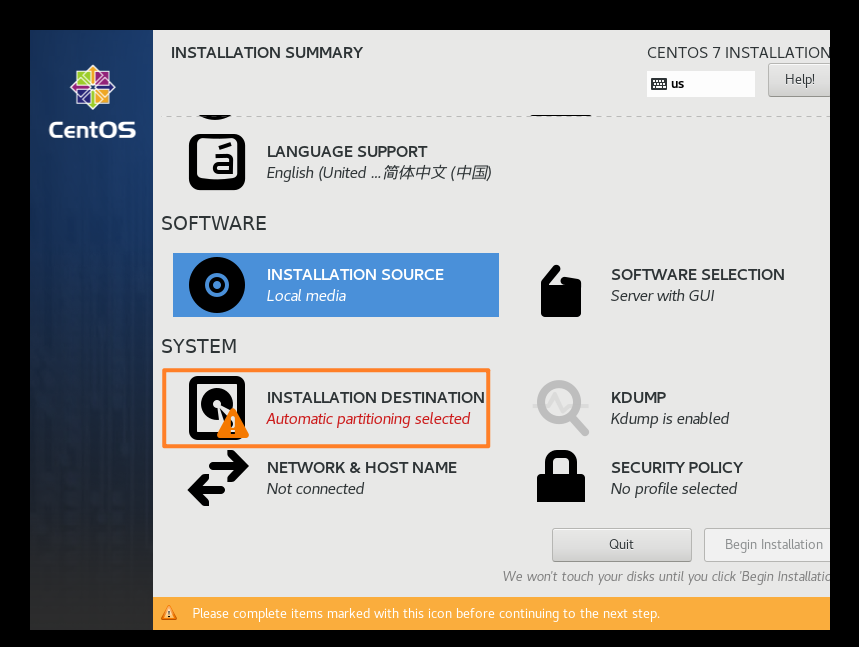The image size is (859, 647).
Task: Open Security Policy padlock icon
Action: (561, 476)
